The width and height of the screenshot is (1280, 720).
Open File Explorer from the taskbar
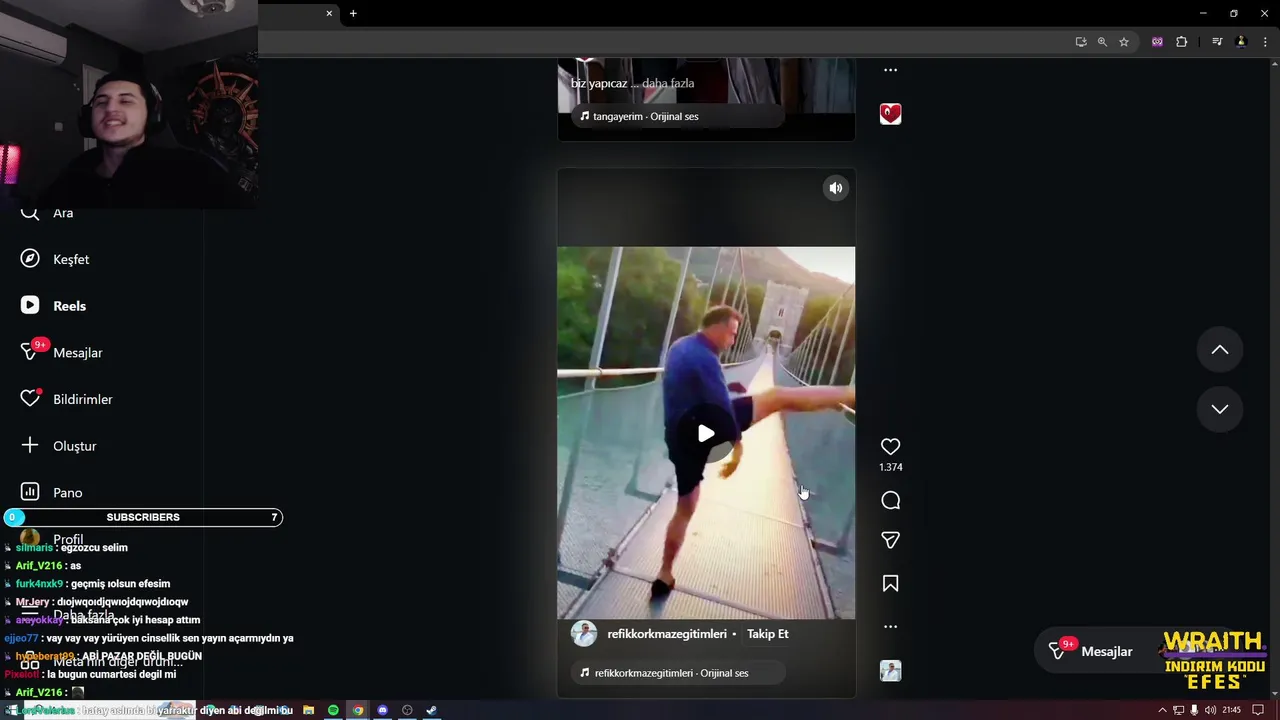[x=309, y=710]
